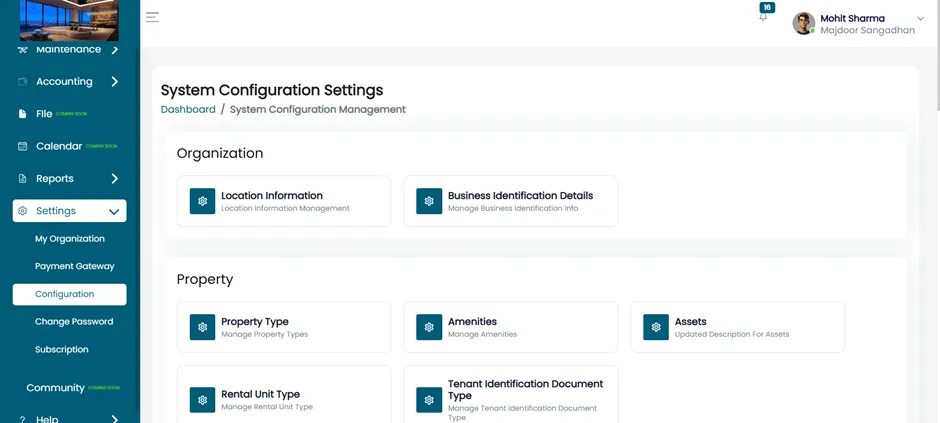Click the Assets gear icon
The width and height of the screenshot is (940, 423).
coord(656,327)
